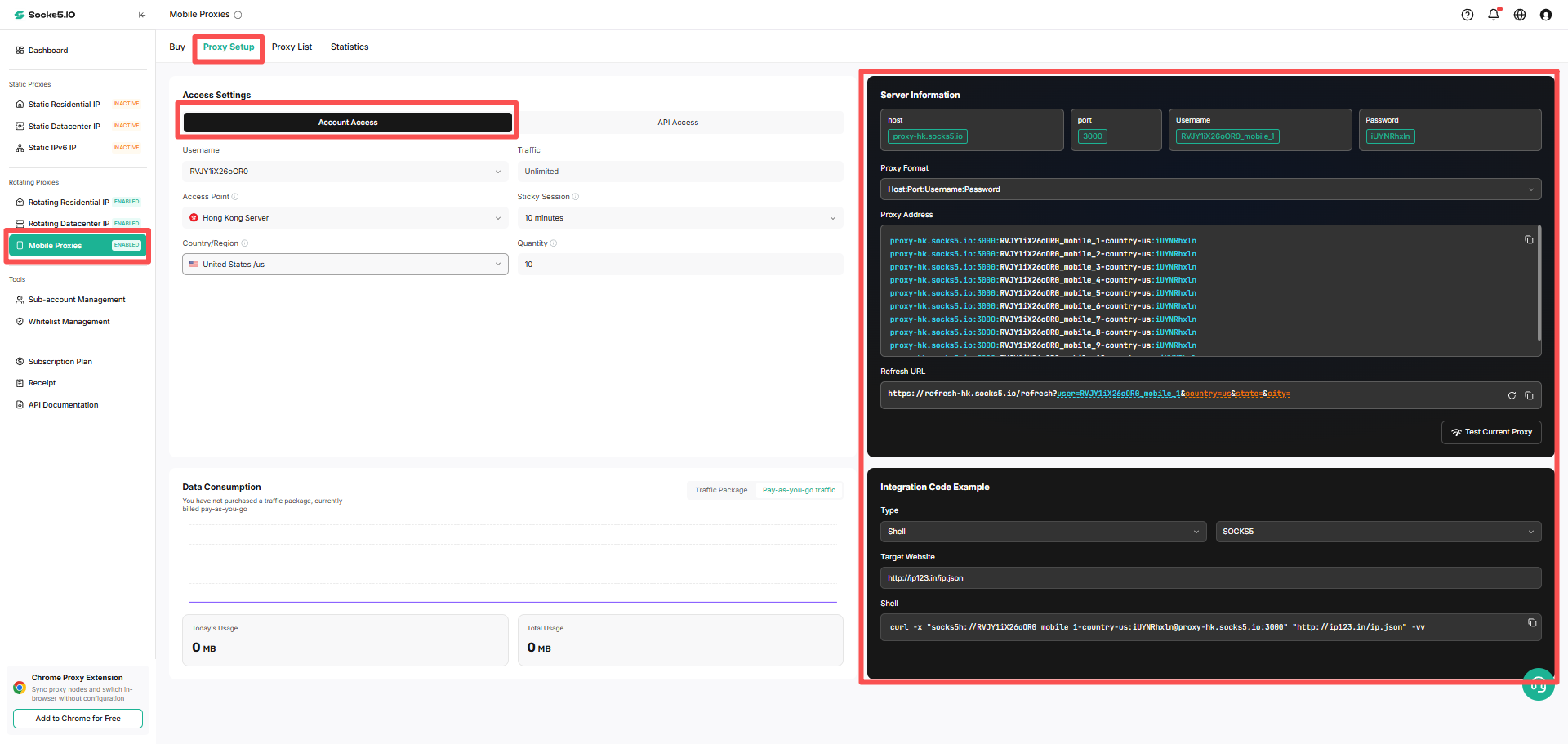Image resolution: width=1568 pixels, height=744 pixels.
Task: Open the Proxy Format dropdown
Action: pyautogui.click(x=1210, y=189)
